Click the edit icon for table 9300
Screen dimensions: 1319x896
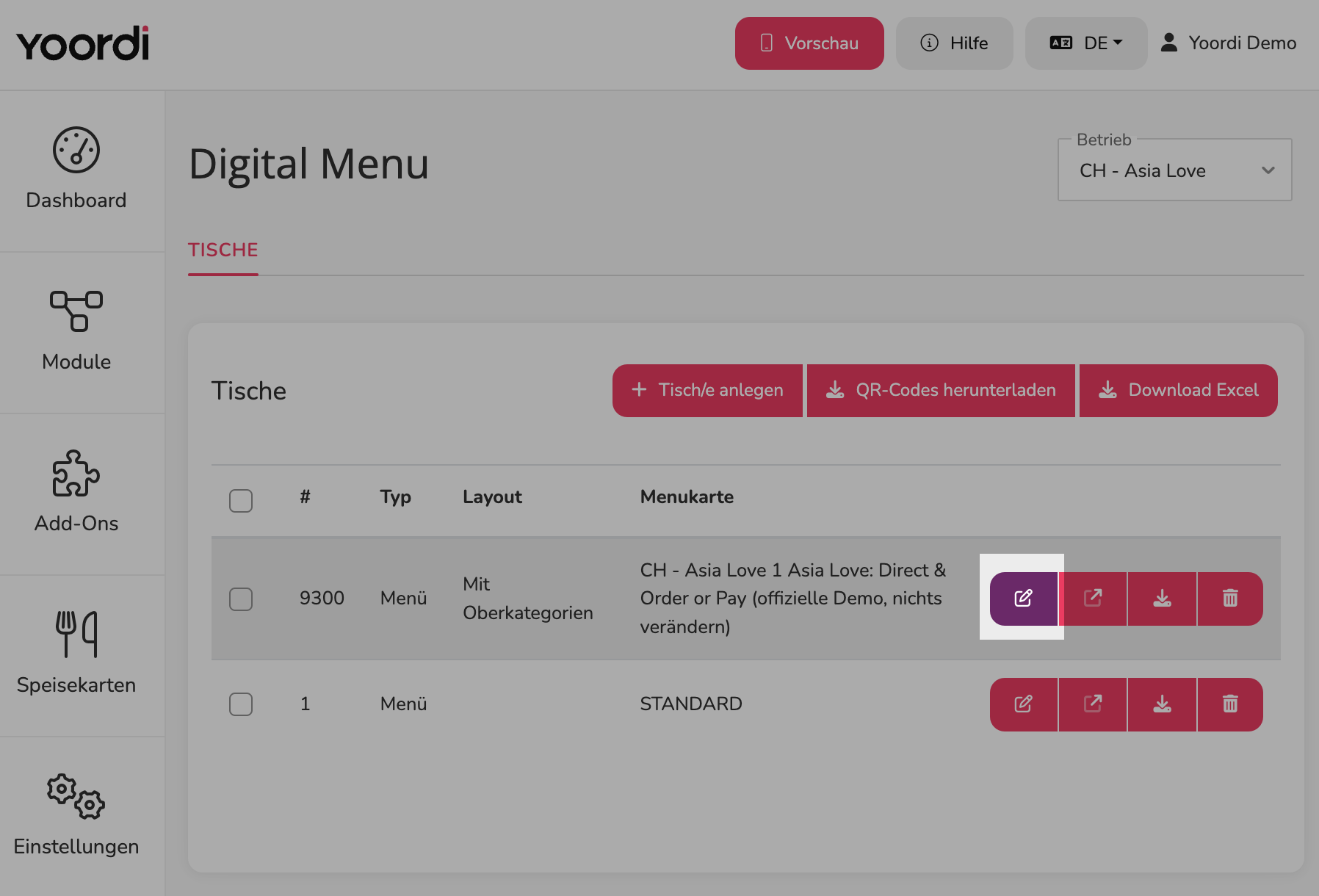[1024, 599]
